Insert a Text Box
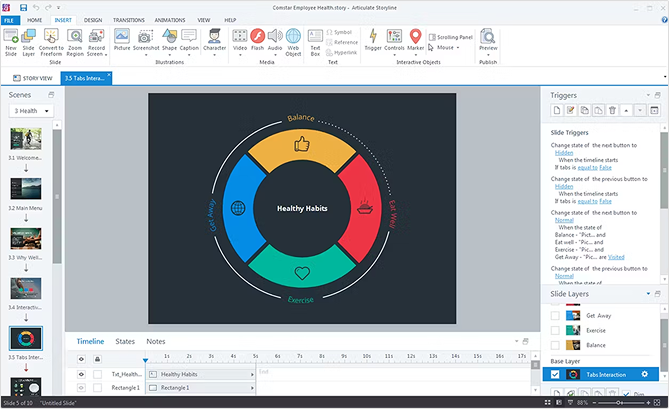The height and width of the screenshot is (409, 669). click(x=315, y=38)
